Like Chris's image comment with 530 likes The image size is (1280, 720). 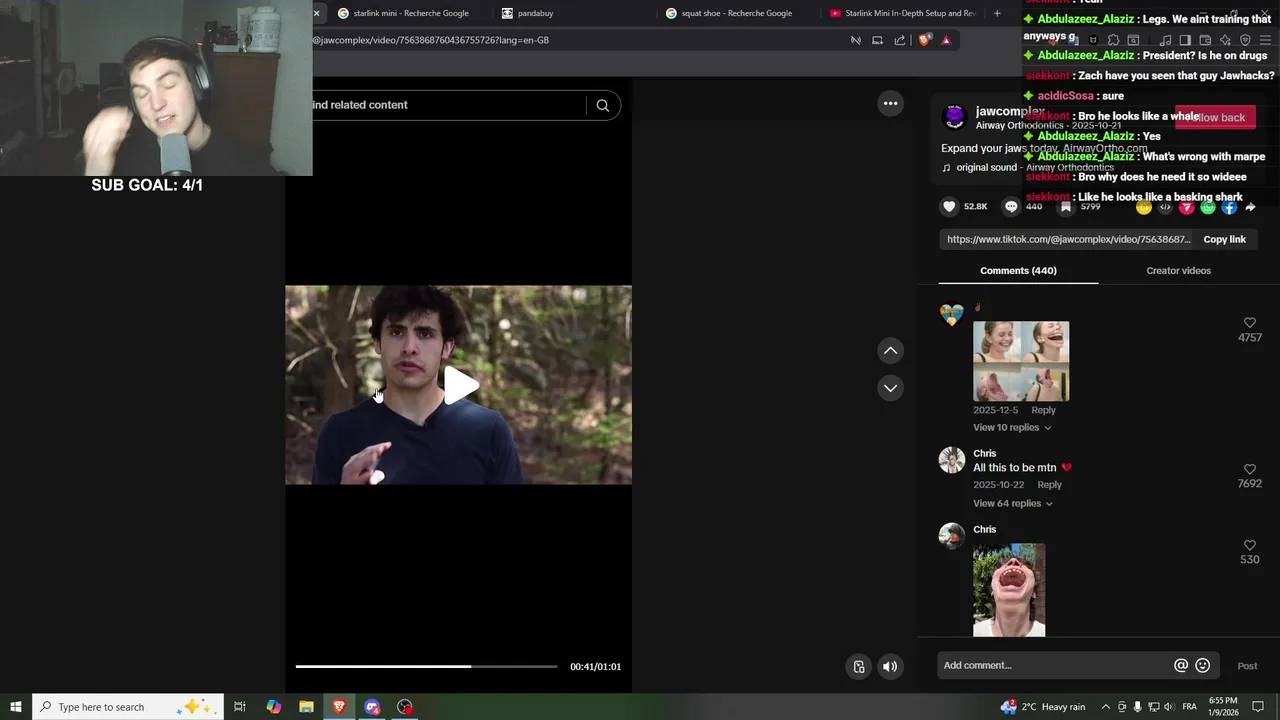pos(1249,545)
